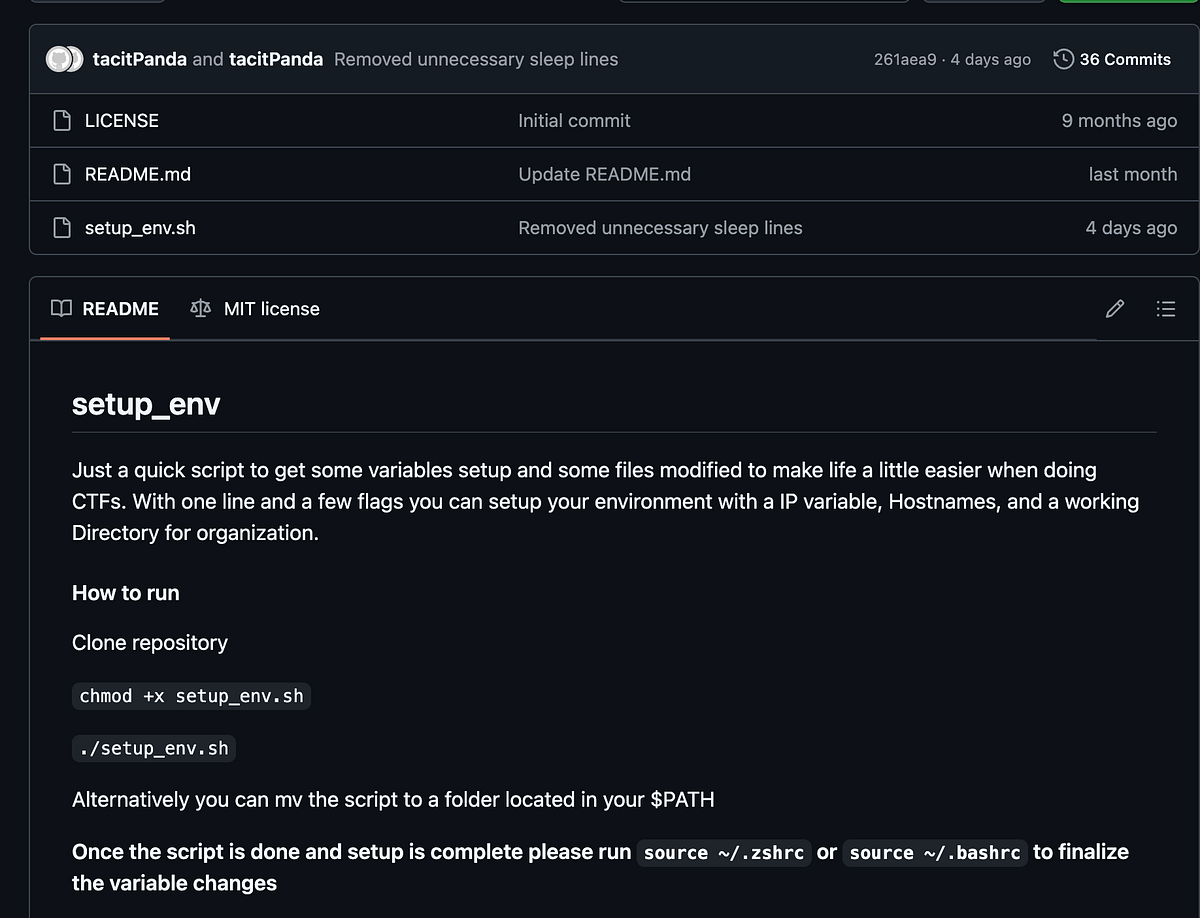This screenshot has height=918, width=1200.
Task: Click the 4 days ago timestamp for setup_env.sh
Action: click(1131, 227)
